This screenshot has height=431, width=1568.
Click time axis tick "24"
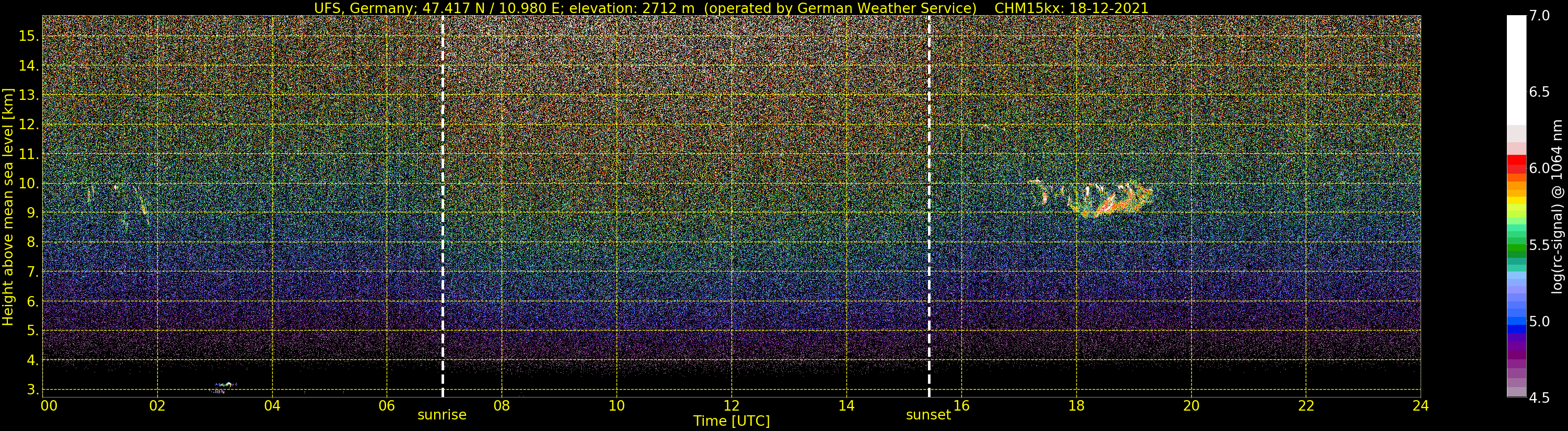[x=1421, y=406]
